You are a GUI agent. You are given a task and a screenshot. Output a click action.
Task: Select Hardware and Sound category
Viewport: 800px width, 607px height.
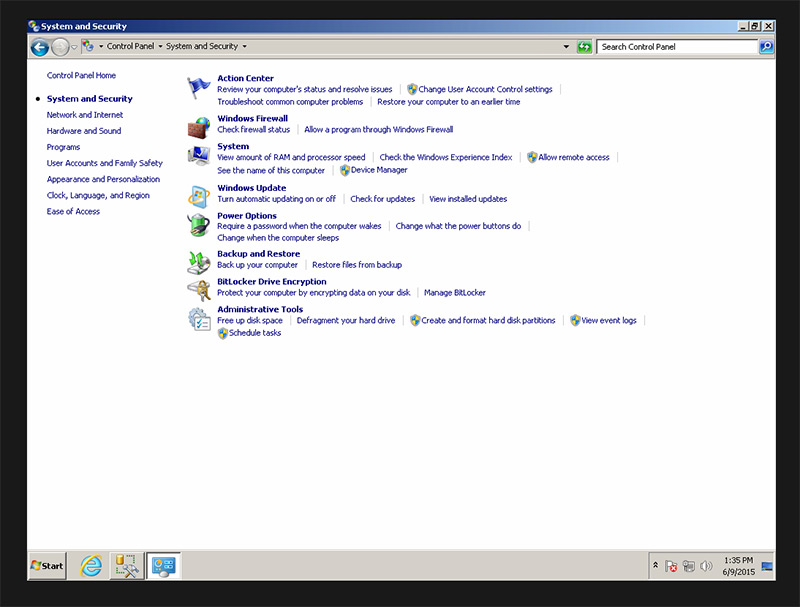pos(84,131)
